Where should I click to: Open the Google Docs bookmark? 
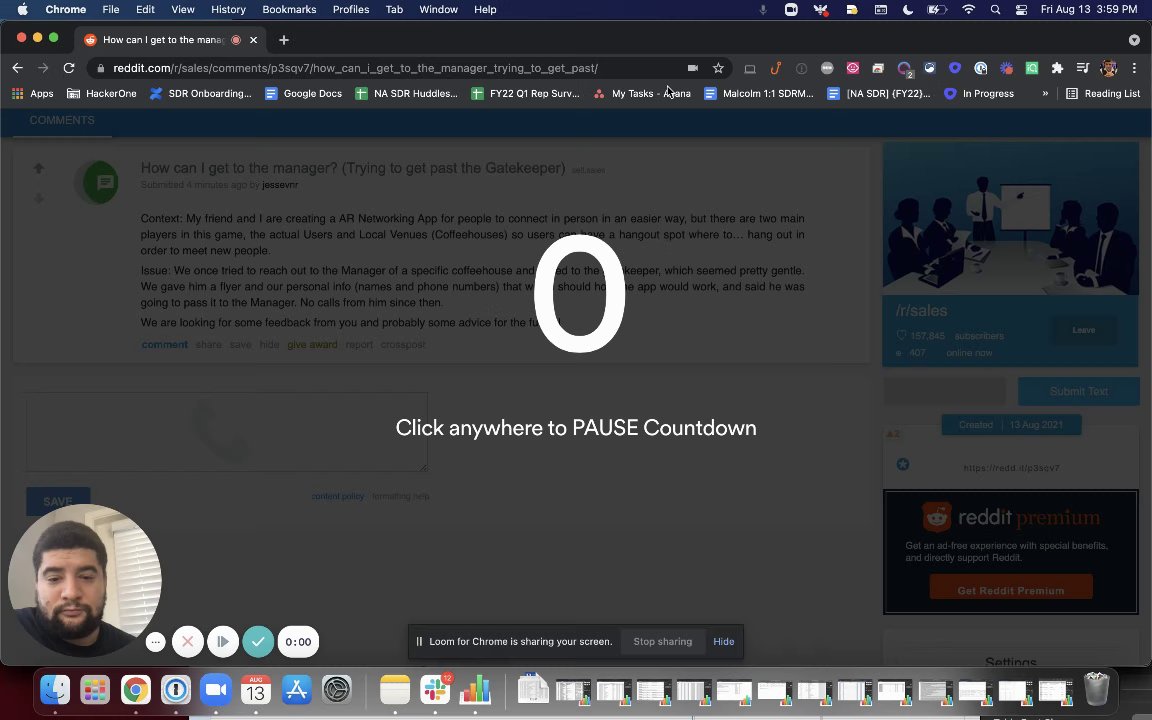303,93
